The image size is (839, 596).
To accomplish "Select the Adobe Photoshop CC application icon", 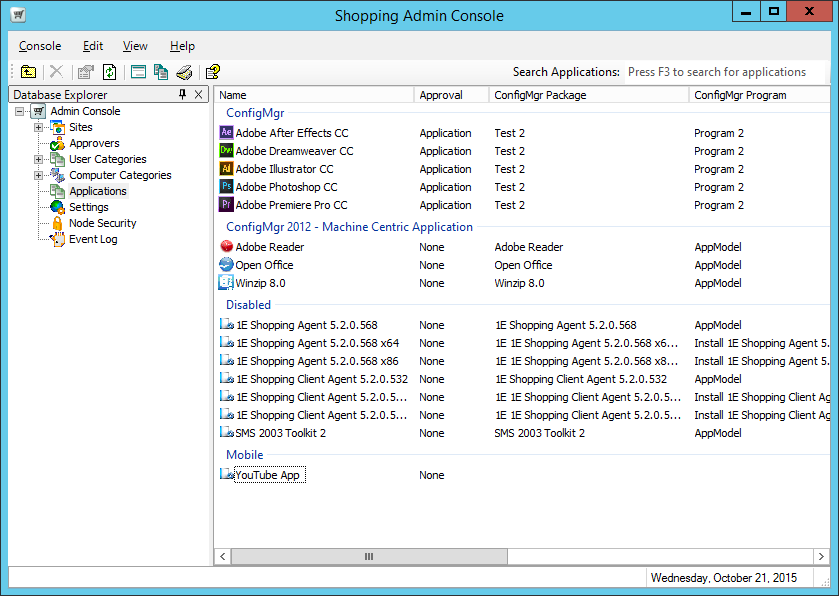I will point(226,187).
